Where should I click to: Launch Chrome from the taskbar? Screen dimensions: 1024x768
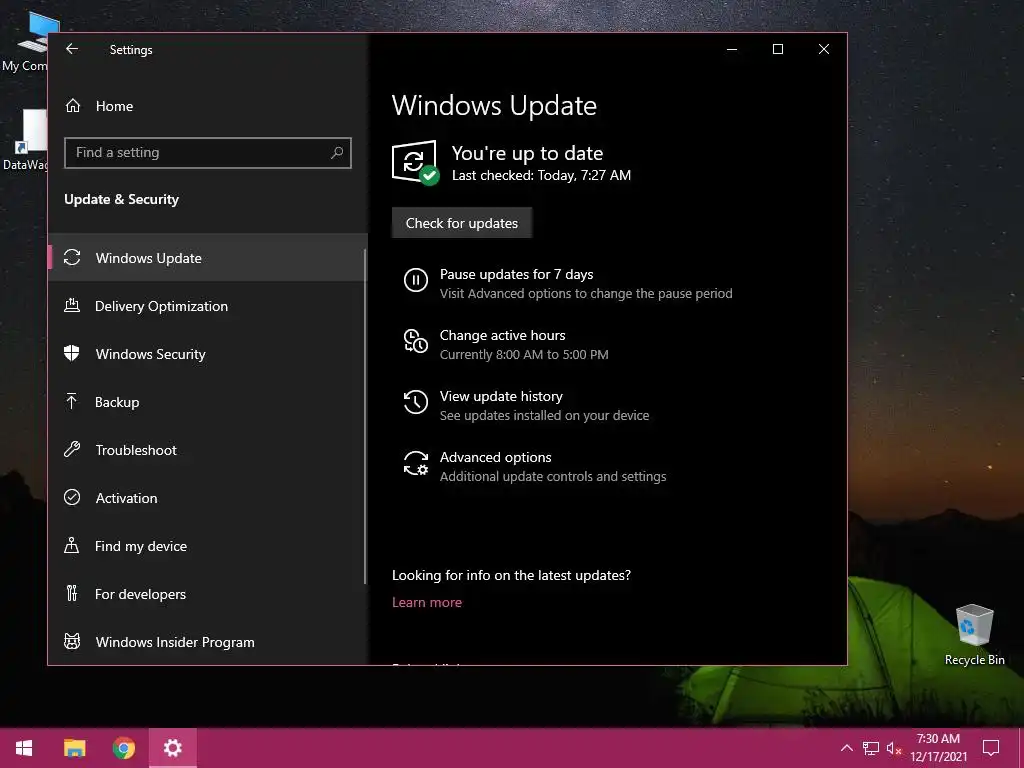click(x=123, y=748)
